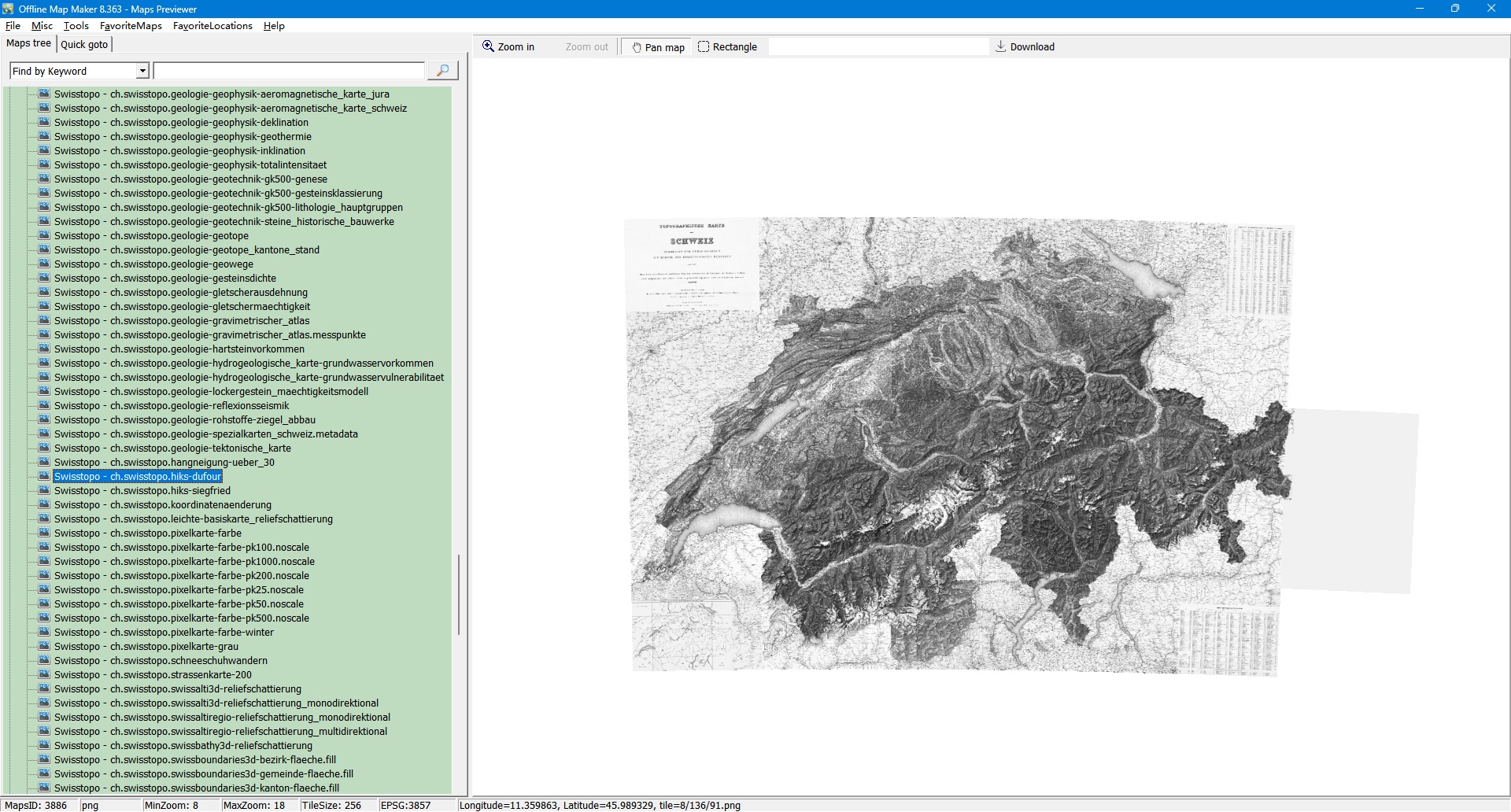Switch to the Maps tree tab
1511x812 pixels.
(29, 43)
